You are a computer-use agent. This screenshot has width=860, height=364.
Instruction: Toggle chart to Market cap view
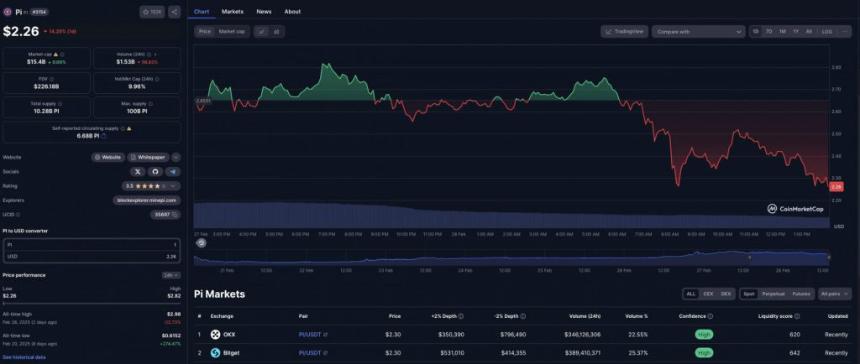(x=231, y=32)
